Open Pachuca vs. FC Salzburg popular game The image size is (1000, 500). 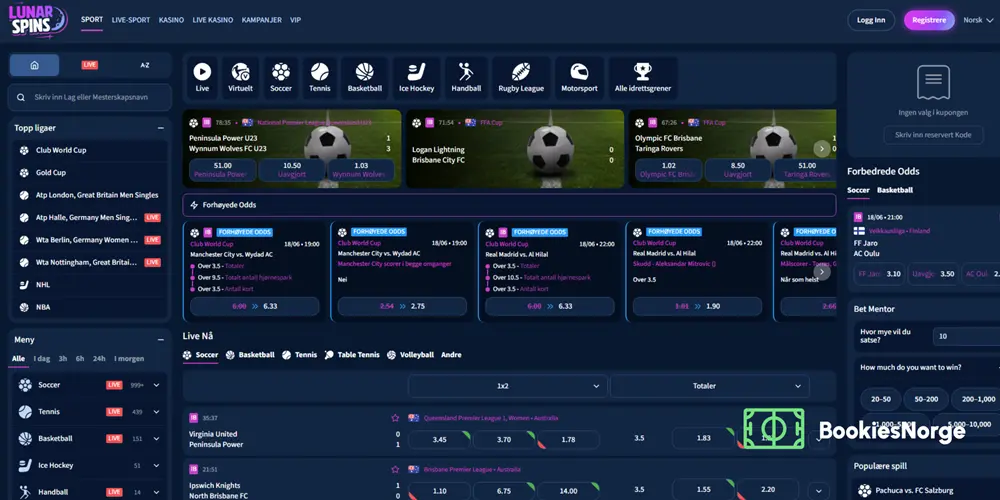[927, 490]
